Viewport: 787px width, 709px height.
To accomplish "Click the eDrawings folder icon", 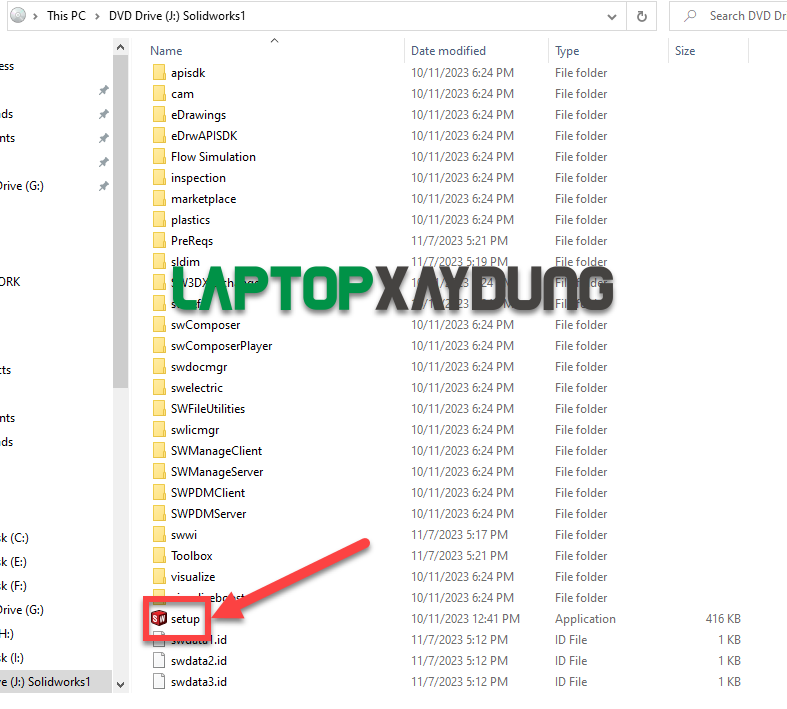I will pos(159,115).
